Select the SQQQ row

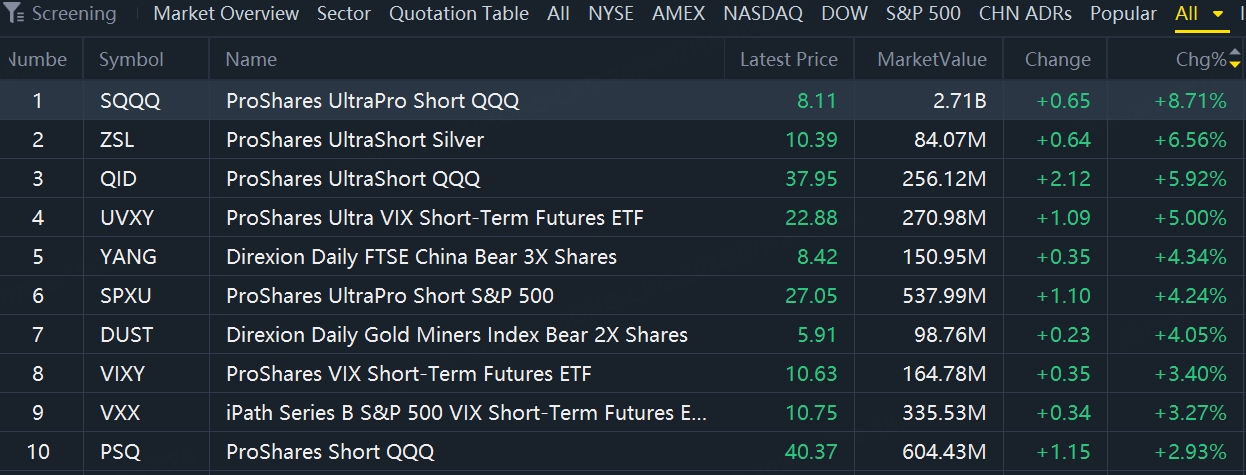tap(623, 101)
